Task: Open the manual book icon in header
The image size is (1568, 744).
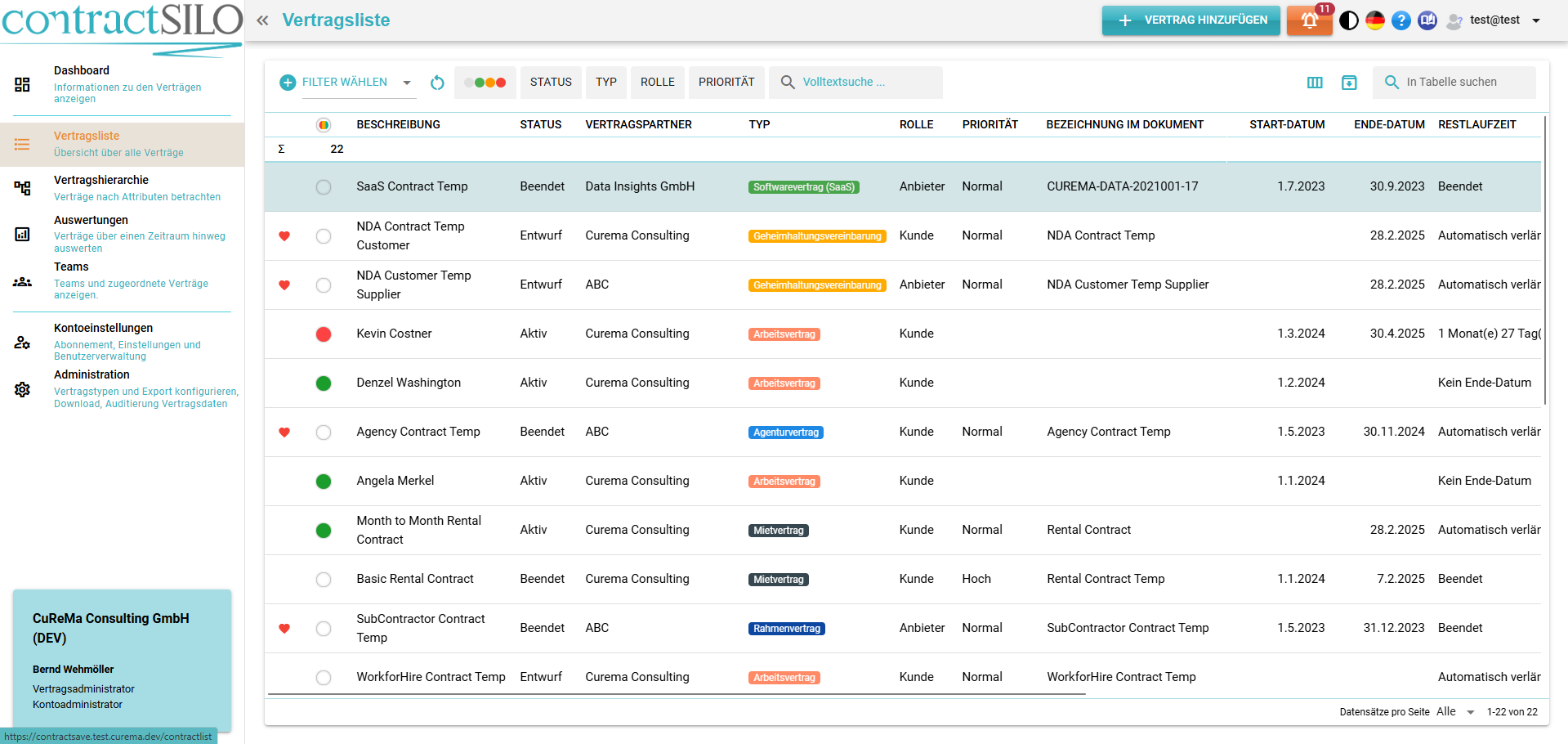Action: (1427, 20)
